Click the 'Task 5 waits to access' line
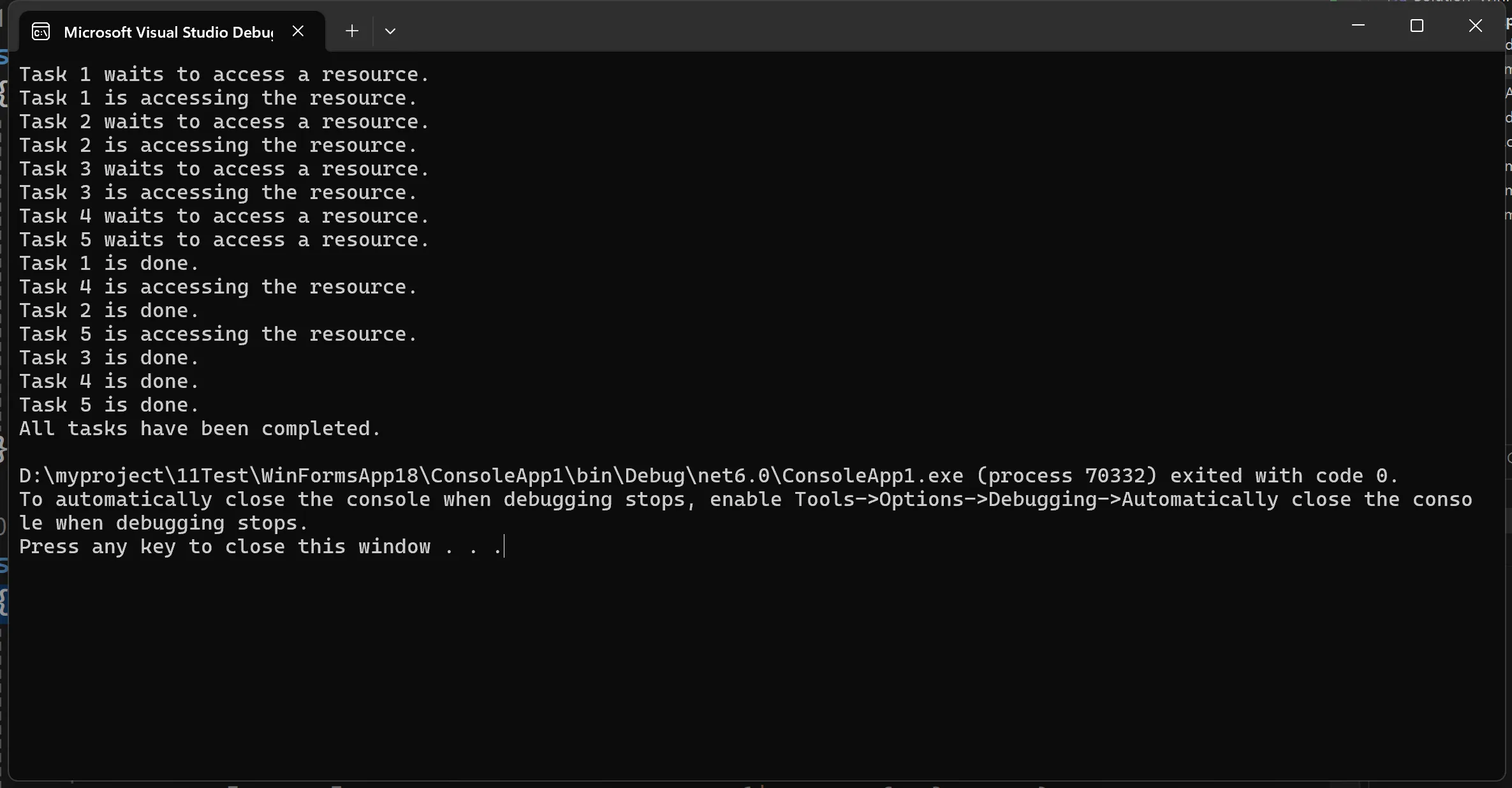 pyautogui.click(x=224, y=240)
